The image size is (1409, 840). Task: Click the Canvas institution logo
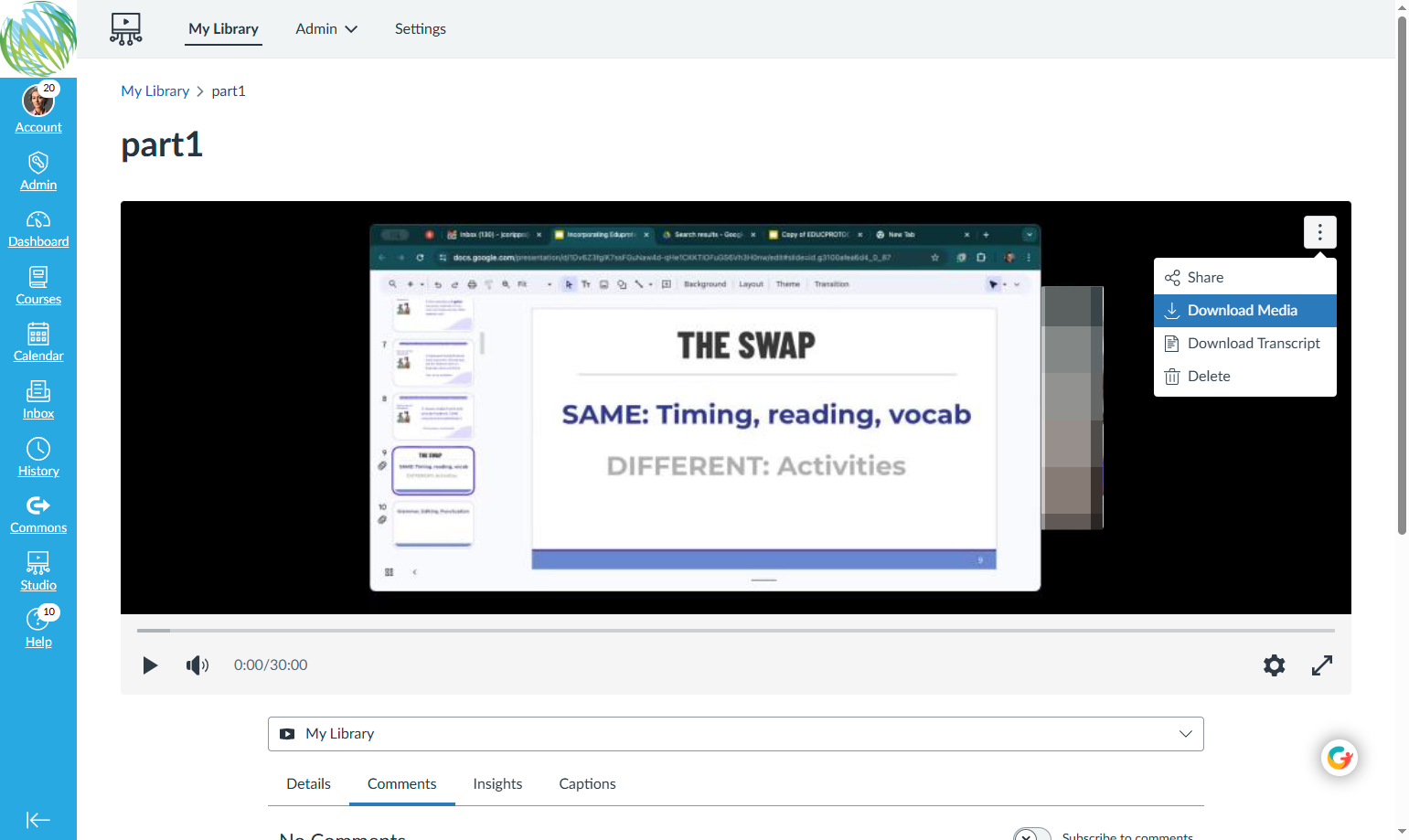point(38,38)
